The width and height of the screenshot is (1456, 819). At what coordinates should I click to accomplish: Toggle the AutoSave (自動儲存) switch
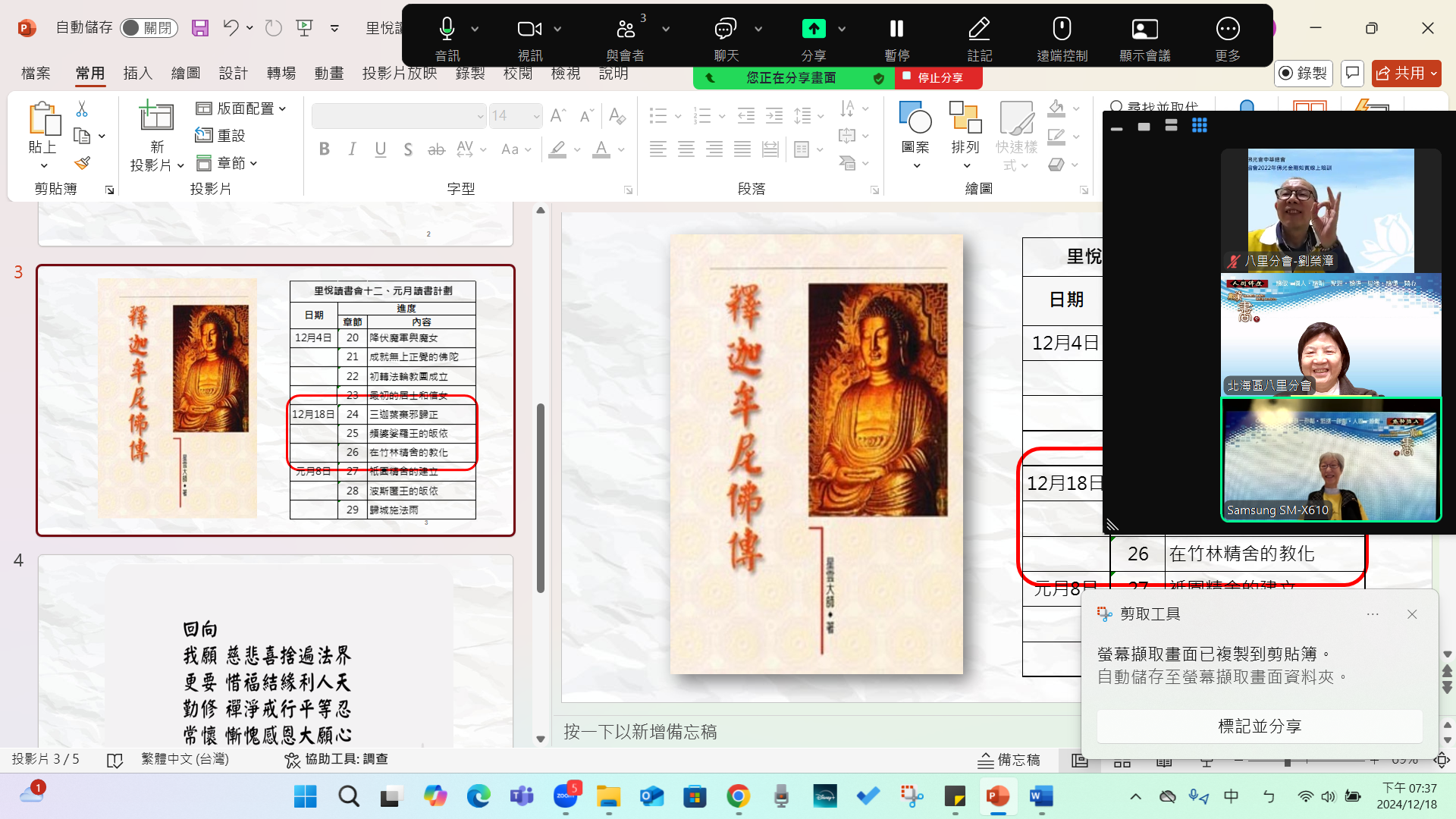pyautogui.click(x=149, y=28)
